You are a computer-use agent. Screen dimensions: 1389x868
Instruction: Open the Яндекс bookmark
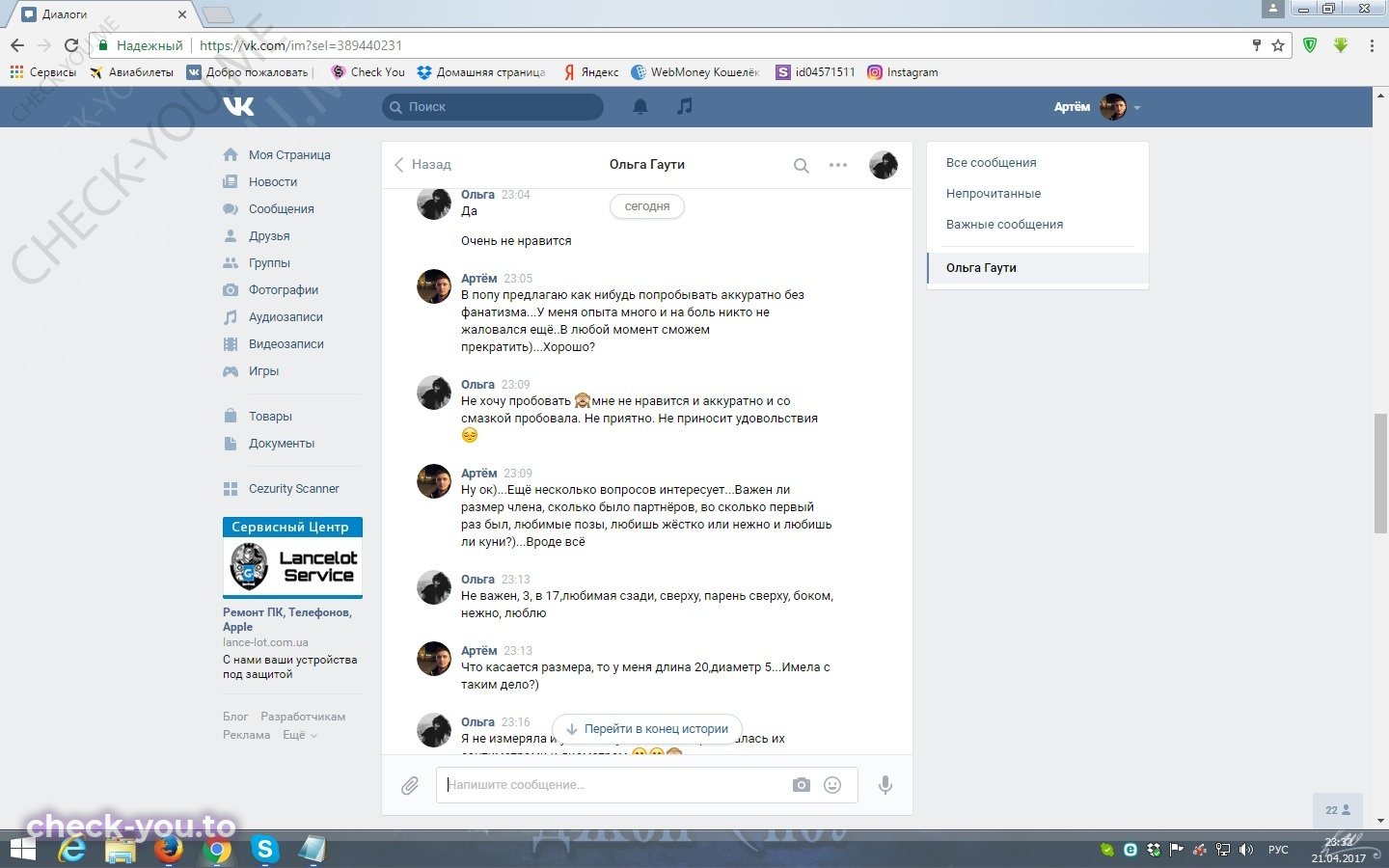tap(591, 72)
